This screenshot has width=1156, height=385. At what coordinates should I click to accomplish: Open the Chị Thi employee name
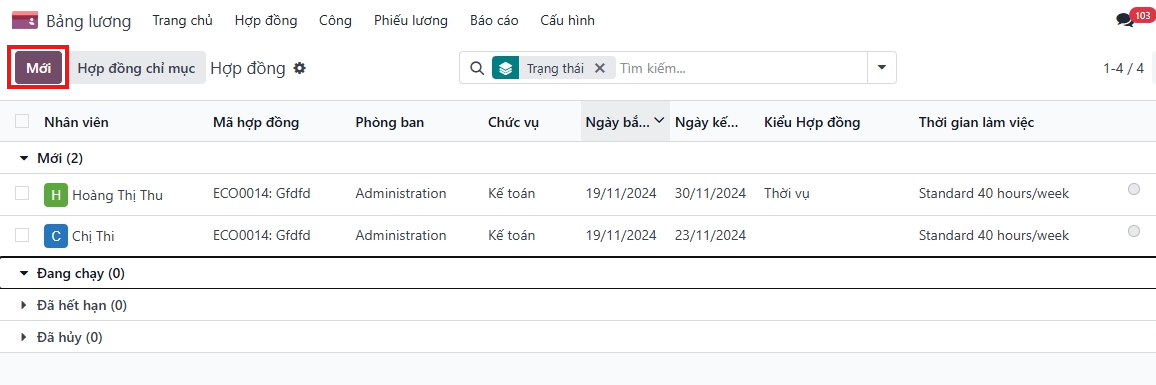(x=93, y=237)
